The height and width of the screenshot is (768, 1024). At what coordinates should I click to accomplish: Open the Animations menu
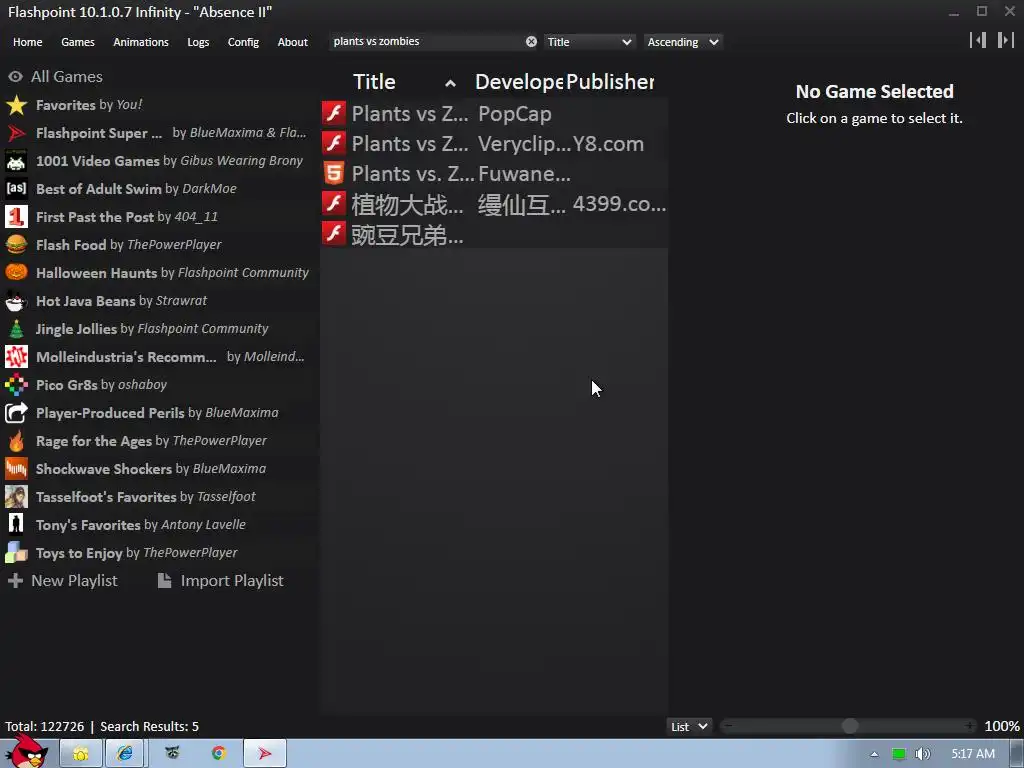(x=141, y=42)
